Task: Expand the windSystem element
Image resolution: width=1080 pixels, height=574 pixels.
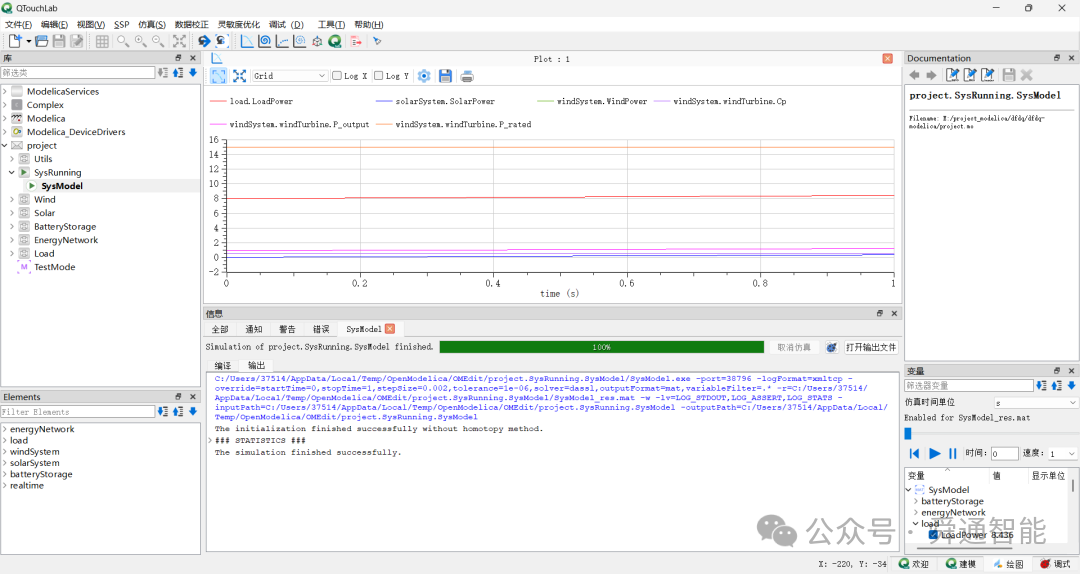Action: coord(5,451)
